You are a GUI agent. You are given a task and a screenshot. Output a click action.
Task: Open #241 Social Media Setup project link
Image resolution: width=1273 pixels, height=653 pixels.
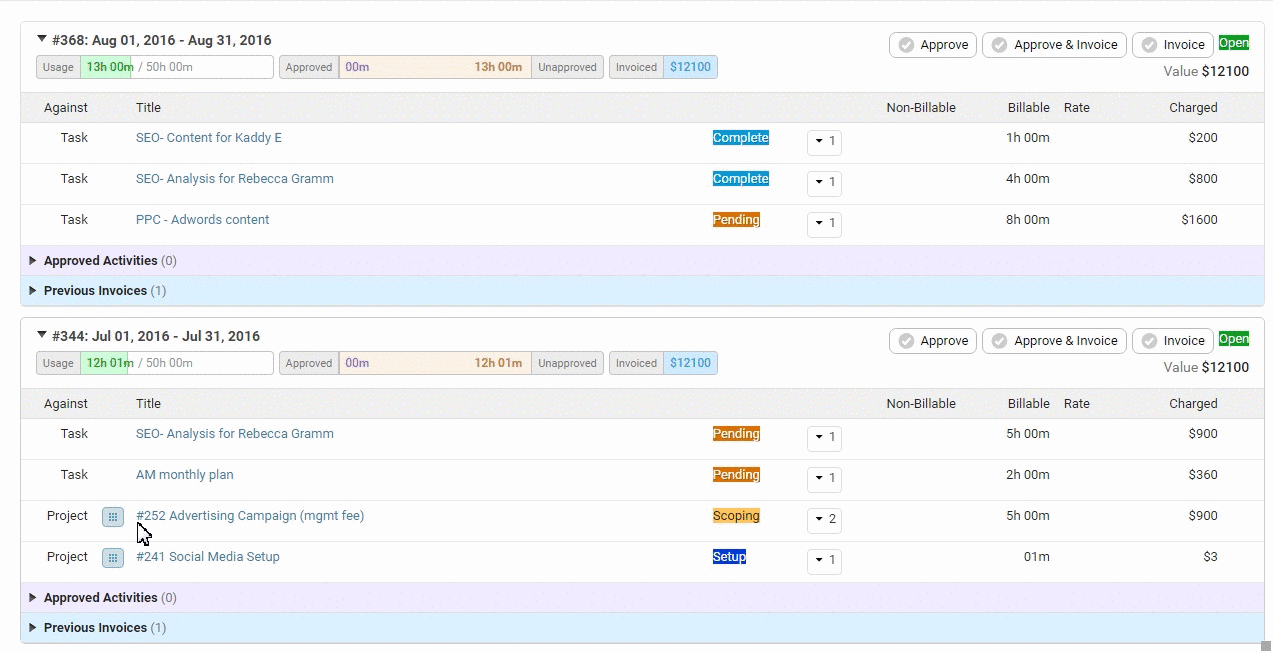coord(208,557)
